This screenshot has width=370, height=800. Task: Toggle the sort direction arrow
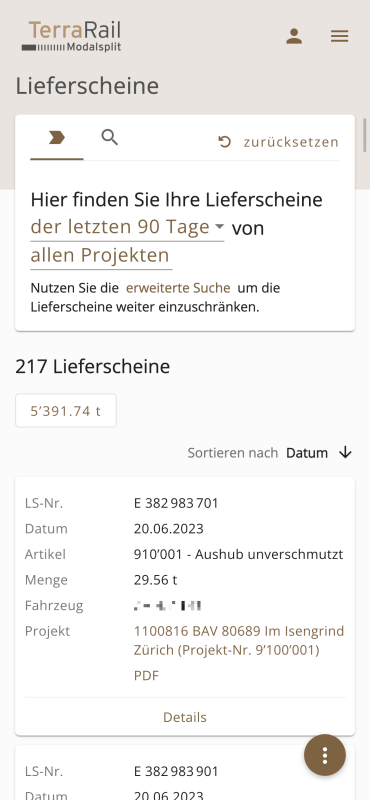pyautogui.click(x=346, y=452)
